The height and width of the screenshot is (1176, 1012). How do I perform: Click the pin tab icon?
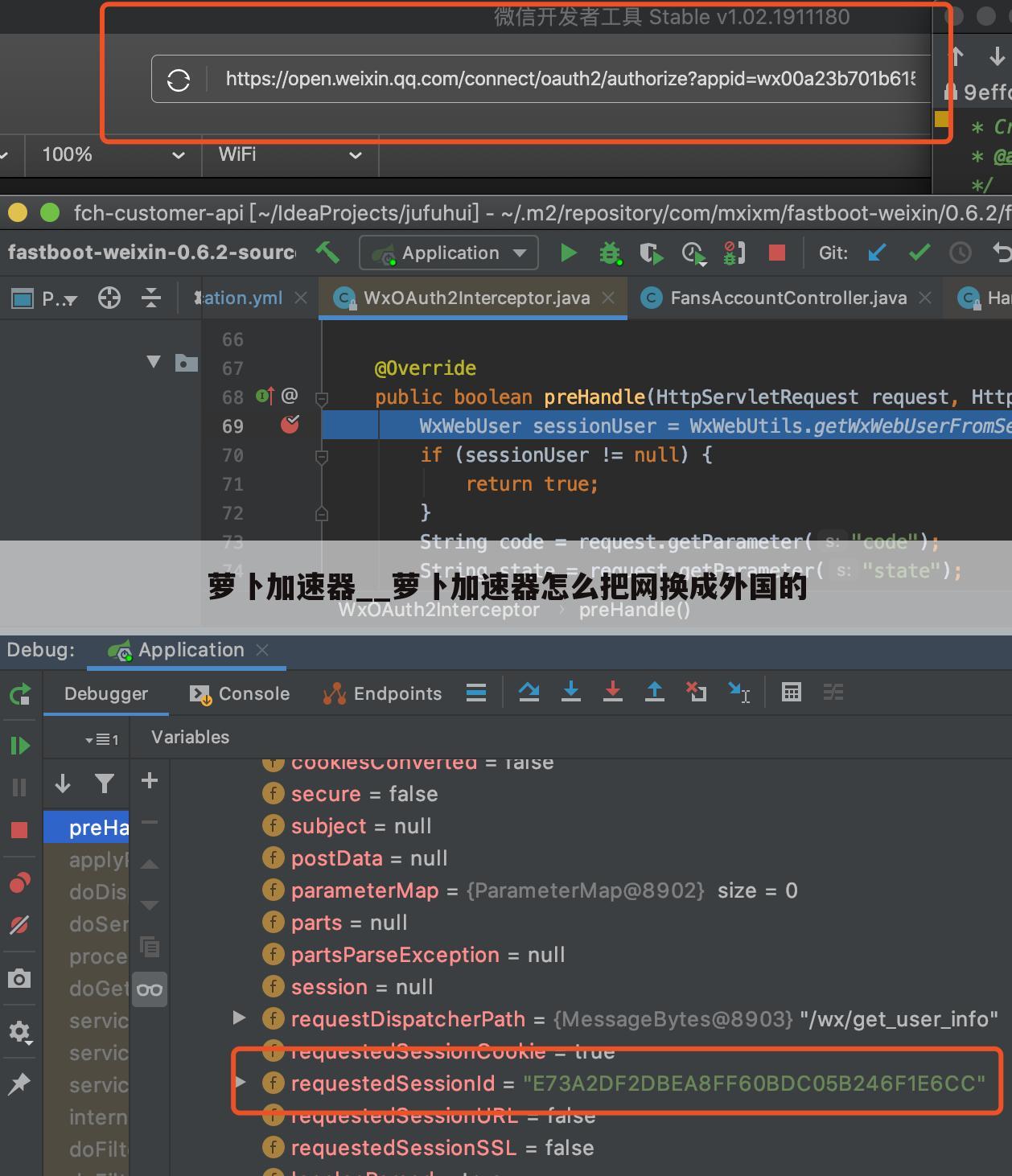coord(19,1083)
